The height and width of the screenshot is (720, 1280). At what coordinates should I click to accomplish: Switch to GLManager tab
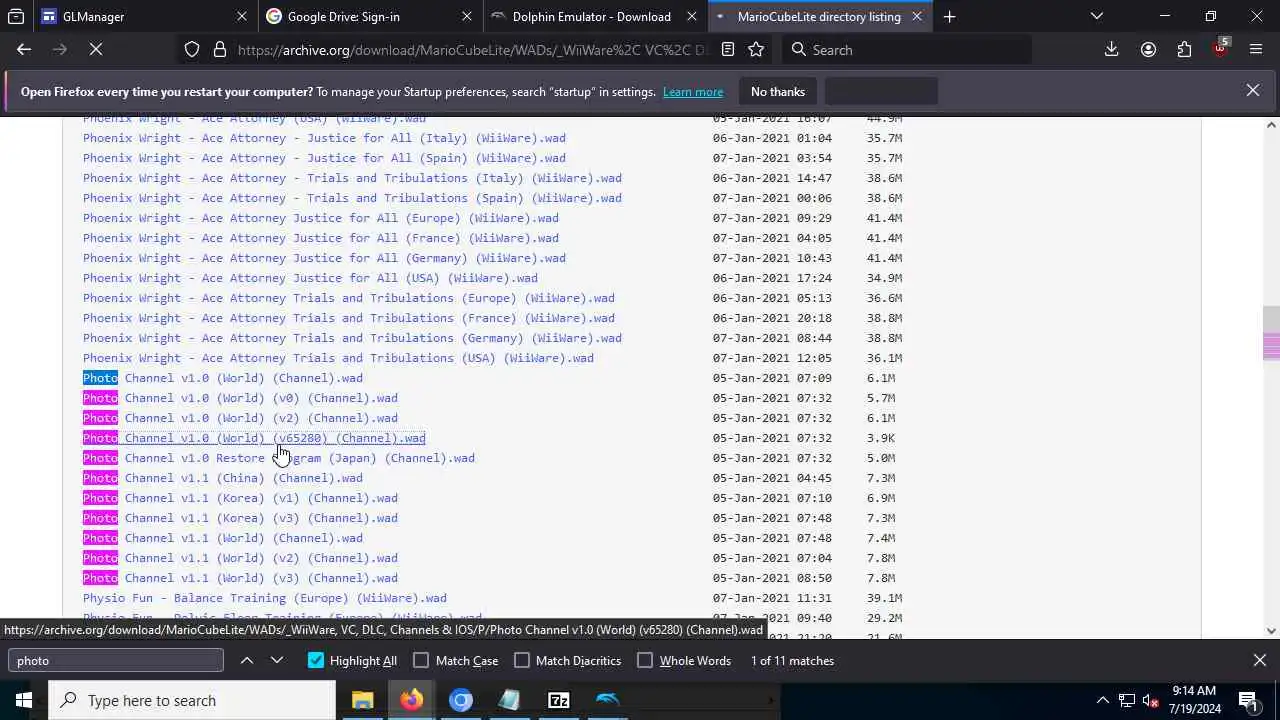[x=144, y=16]
